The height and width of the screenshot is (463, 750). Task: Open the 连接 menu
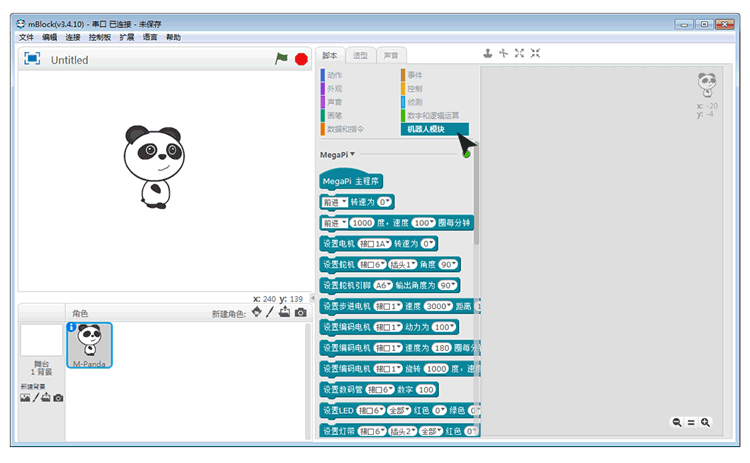73,37
